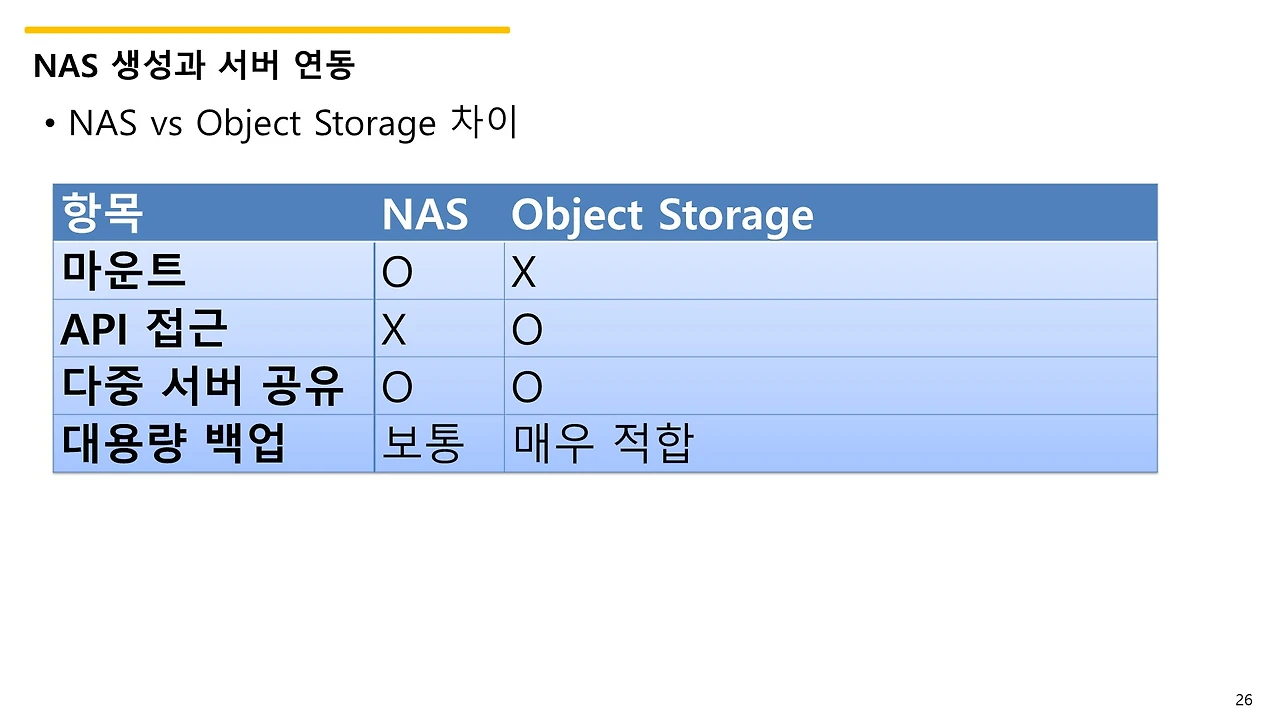Click the O in NAS 마운트 cell
The height and width of the screenshot is (720, 1280).
point(397,273)
